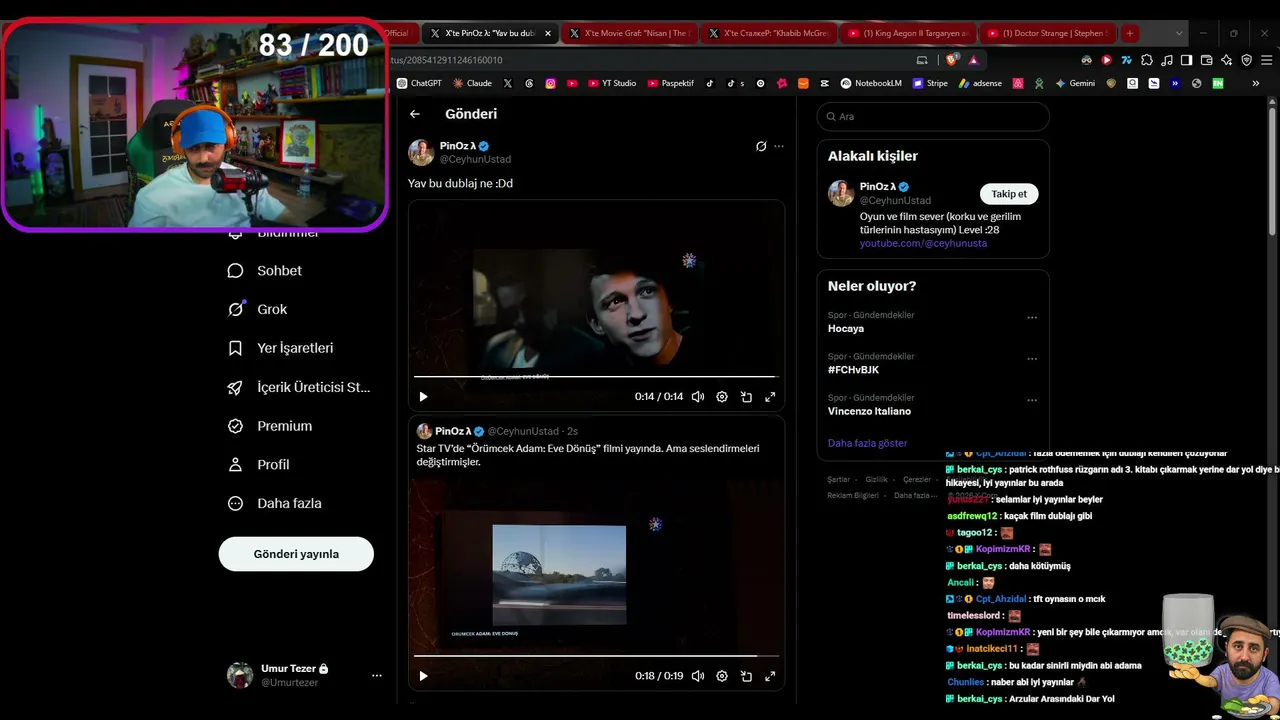
Task: Open @CeyhunUstad handle in quoted post
Action: (523, 431)
